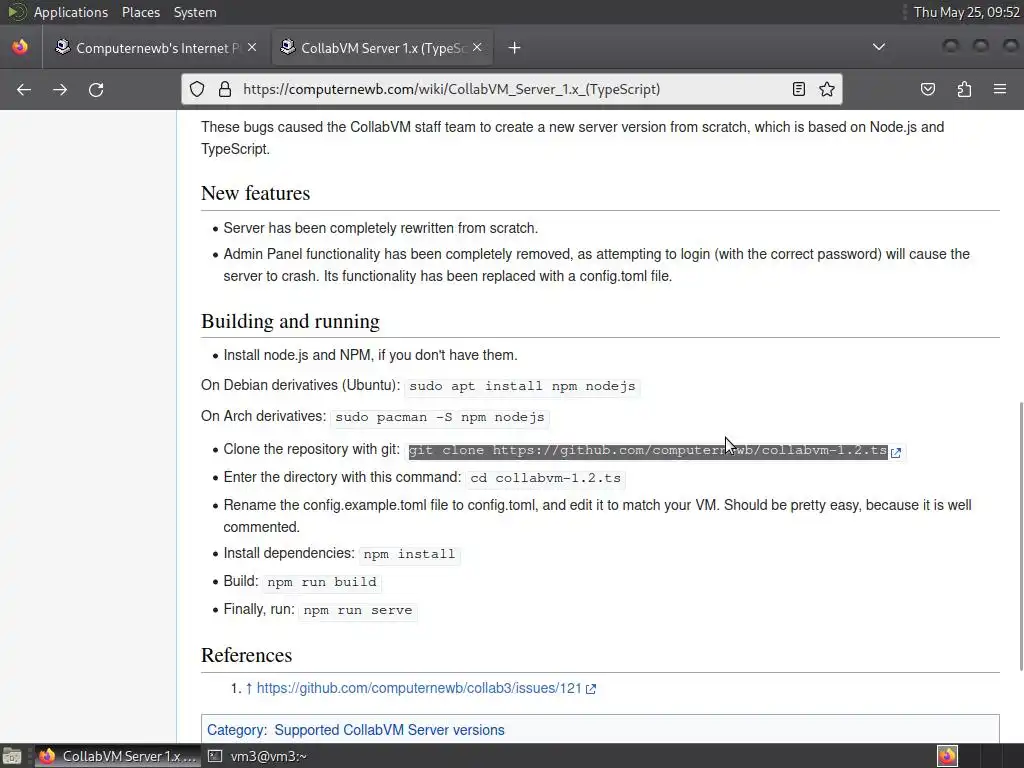Open Pocket save icon

point(927,89)
